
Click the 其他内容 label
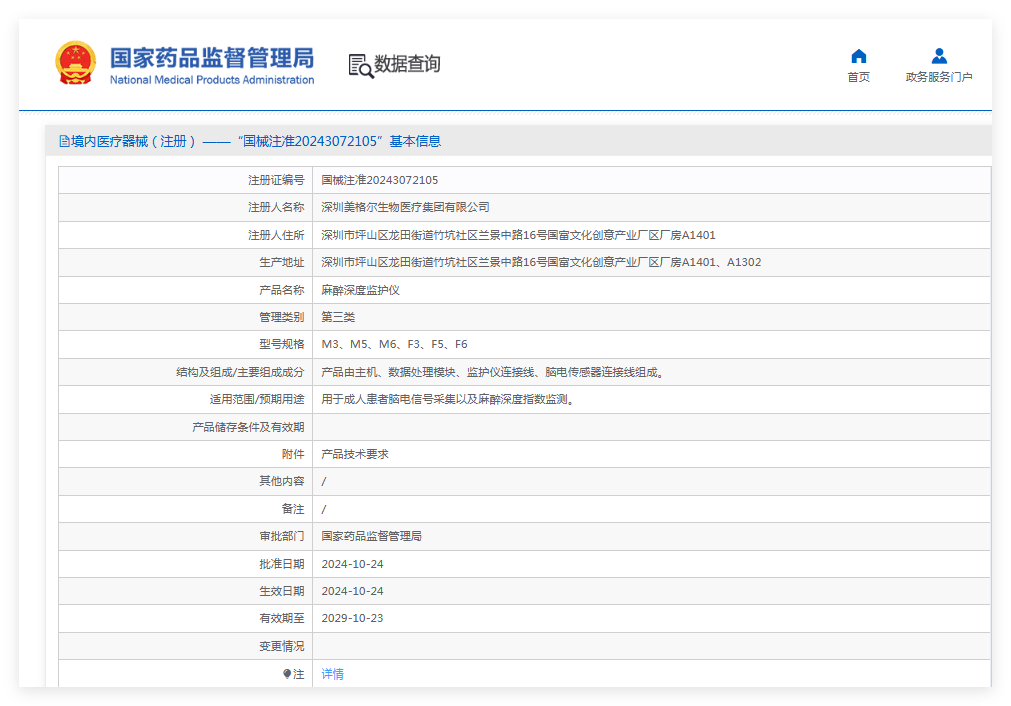282,481
